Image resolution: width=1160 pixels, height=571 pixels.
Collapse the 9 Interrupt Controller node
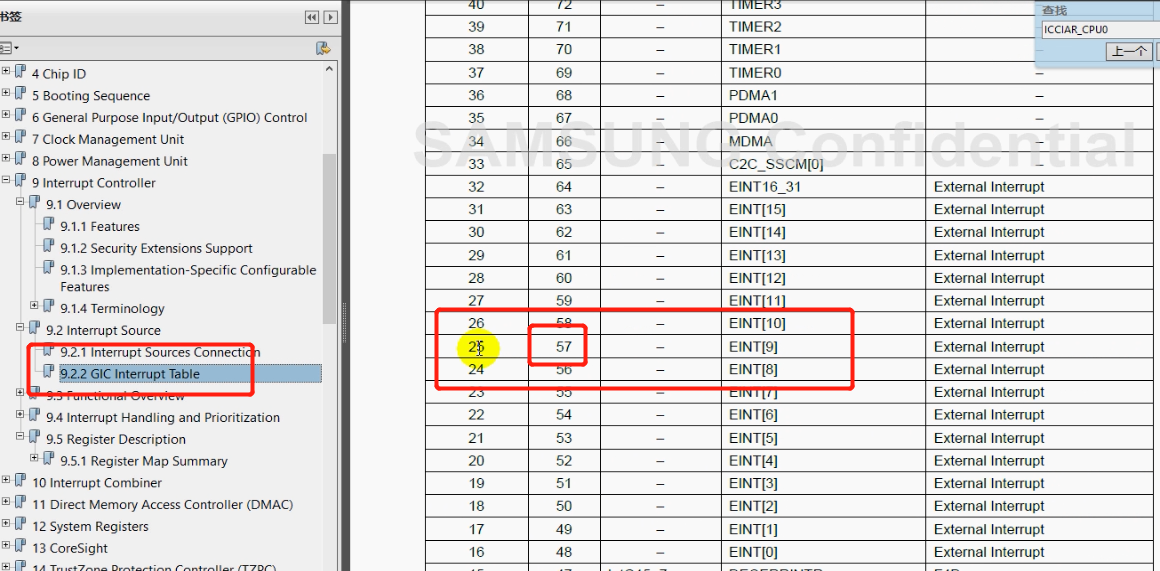click(x=6, y=182)
